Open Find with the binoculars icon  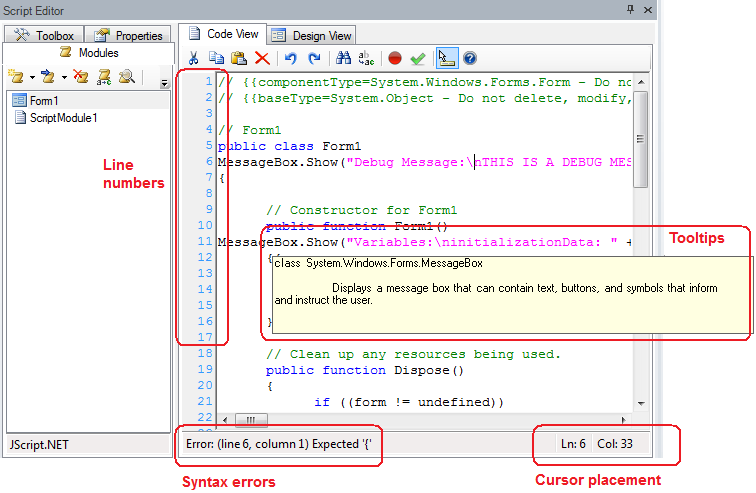344,59
